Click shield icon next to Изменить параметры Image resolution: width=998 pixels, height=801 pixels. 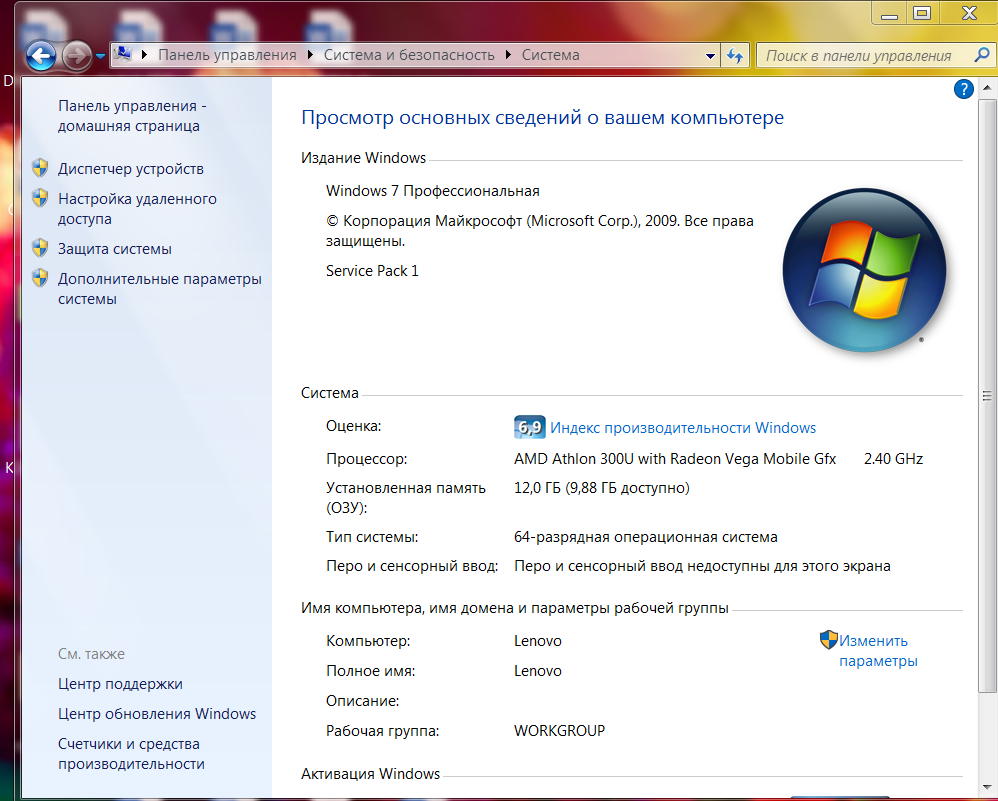tap(829, 640)
